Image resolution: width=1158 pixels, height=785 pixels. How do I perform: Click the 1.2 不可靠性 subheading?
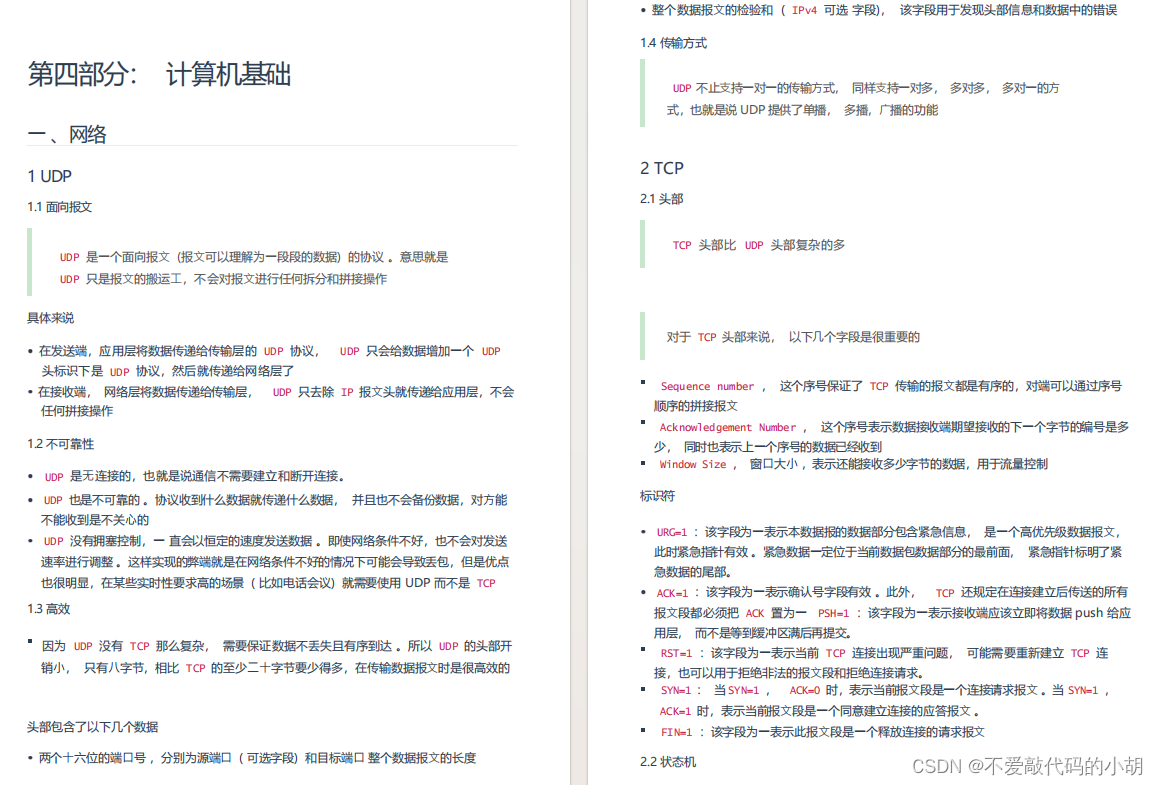(x=61, y=445)
